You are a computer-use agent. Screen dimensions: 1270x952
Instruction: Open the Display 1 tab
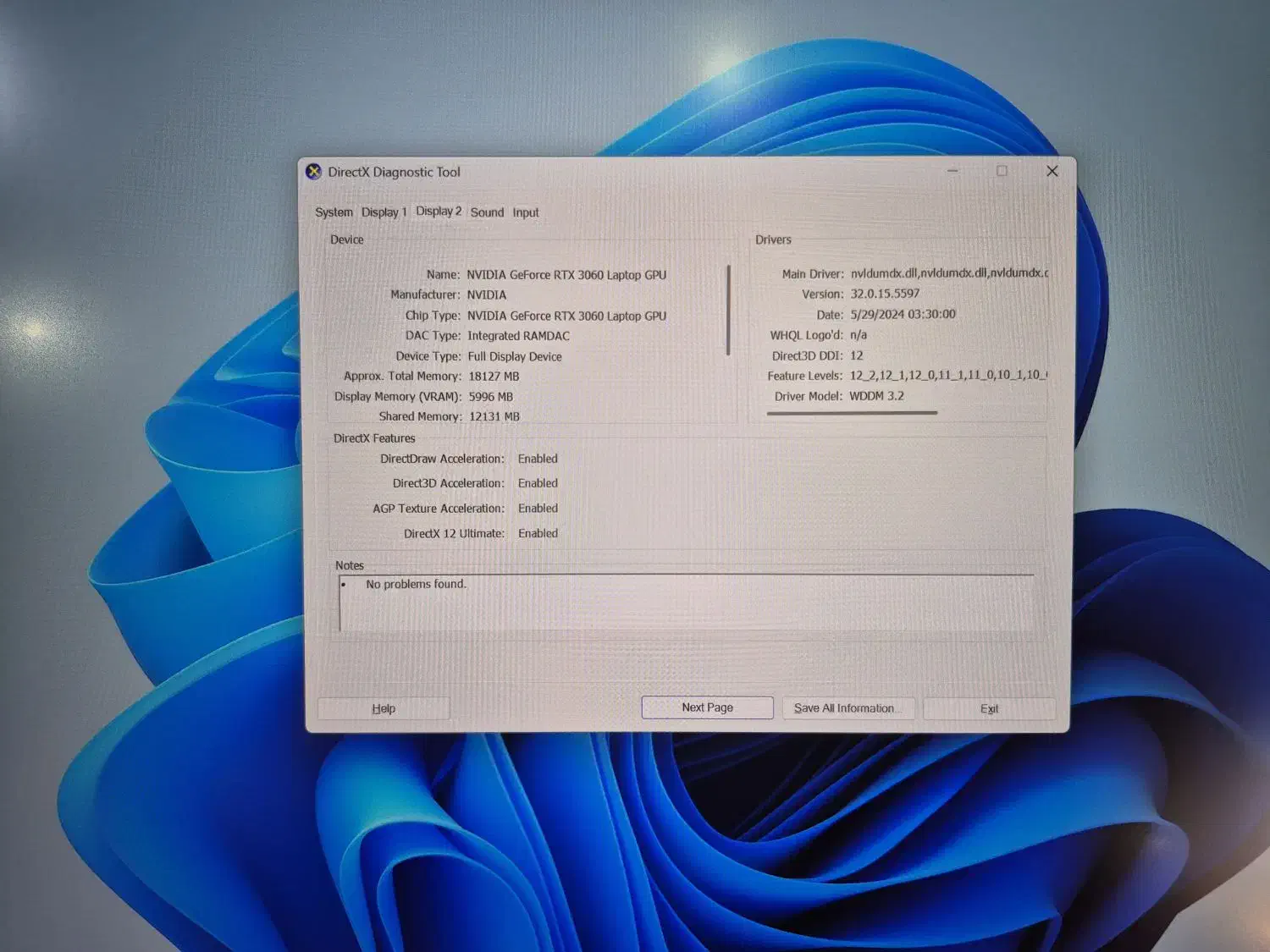click(x=384, y=212)
